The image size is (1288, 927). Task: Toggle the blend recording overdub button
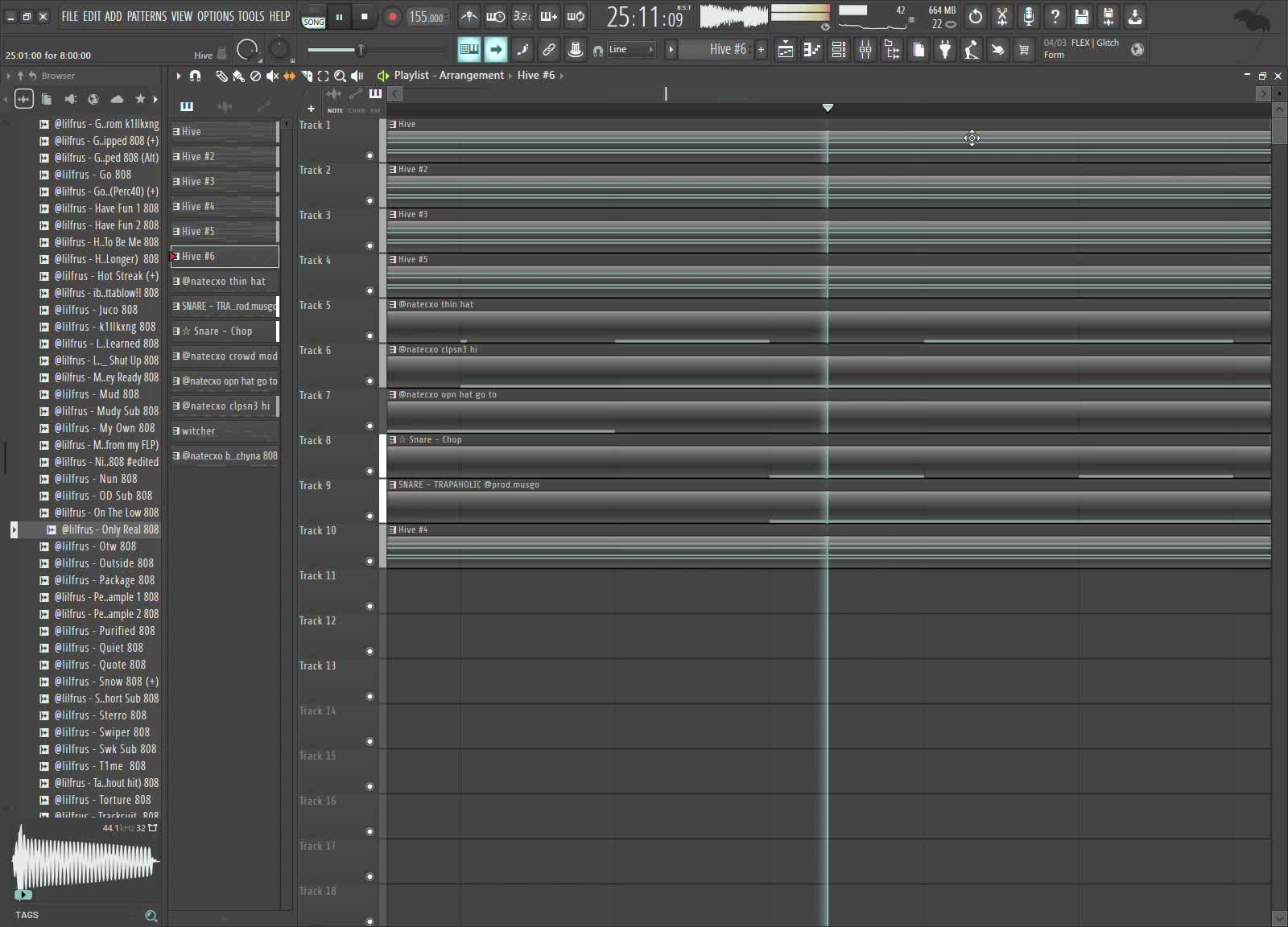(x=549, y=16)
